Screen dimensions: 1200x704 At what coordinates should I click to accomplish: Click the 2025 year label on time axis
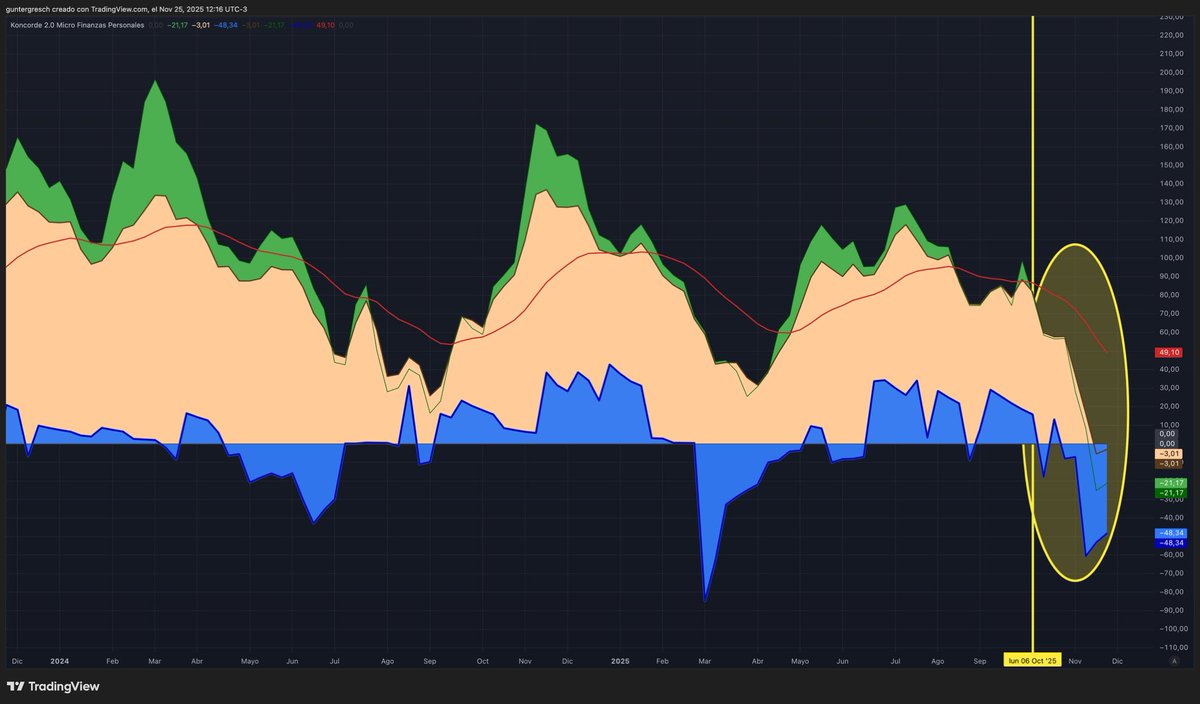click(620, 661)
